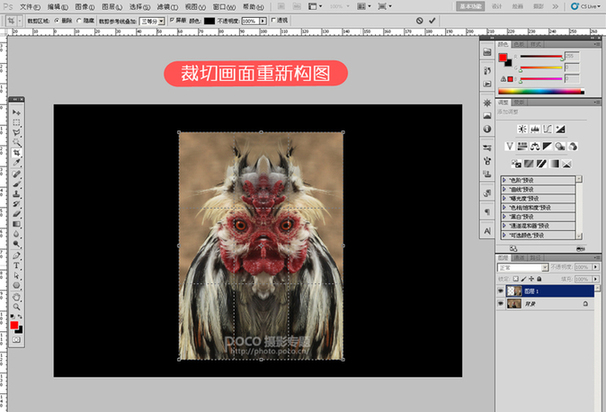Open the 图像 (Image) menu
606x412 pixels.
click(83, 6)
